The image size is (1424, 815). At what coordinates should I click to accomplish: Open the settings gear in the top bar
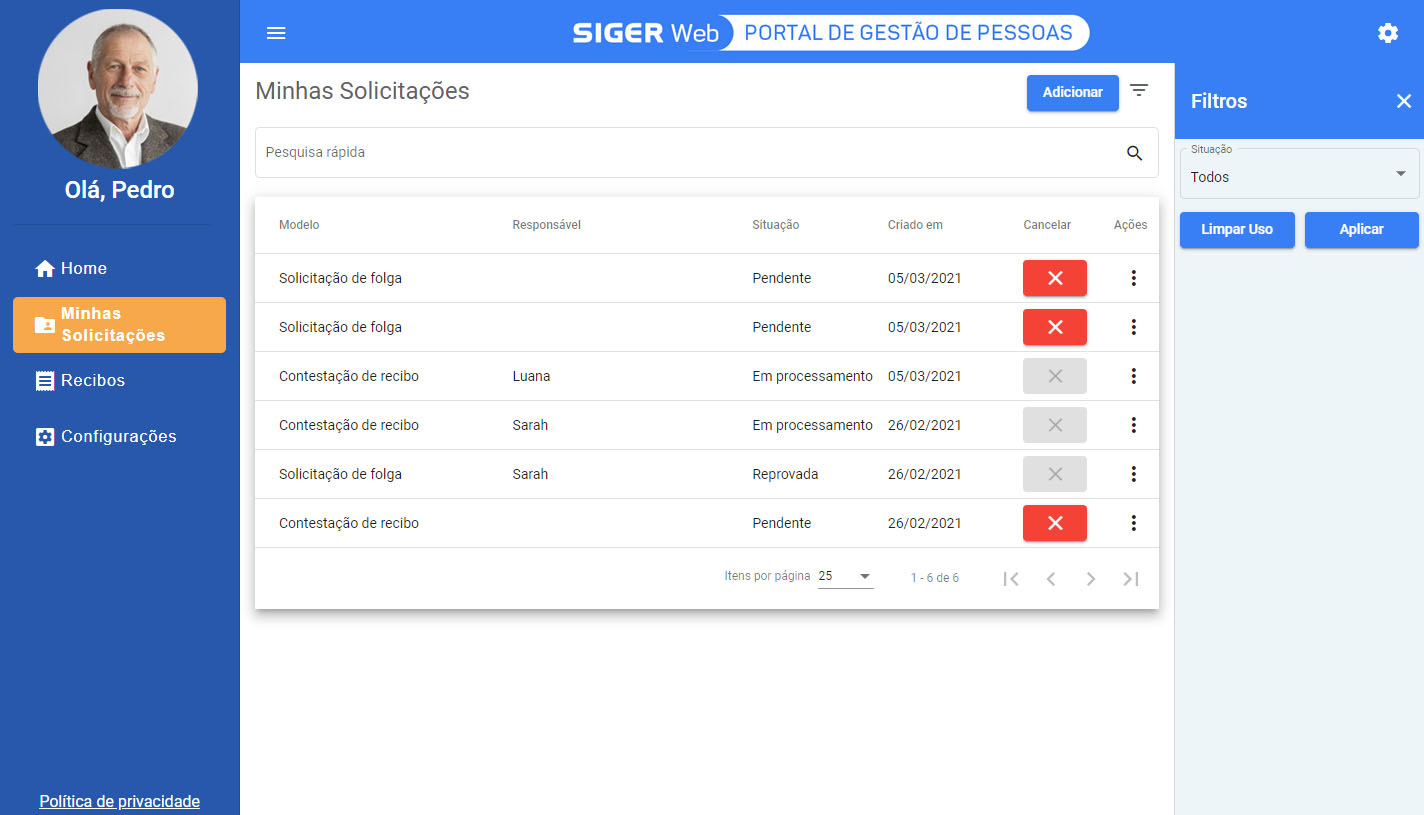[1388, 33]
